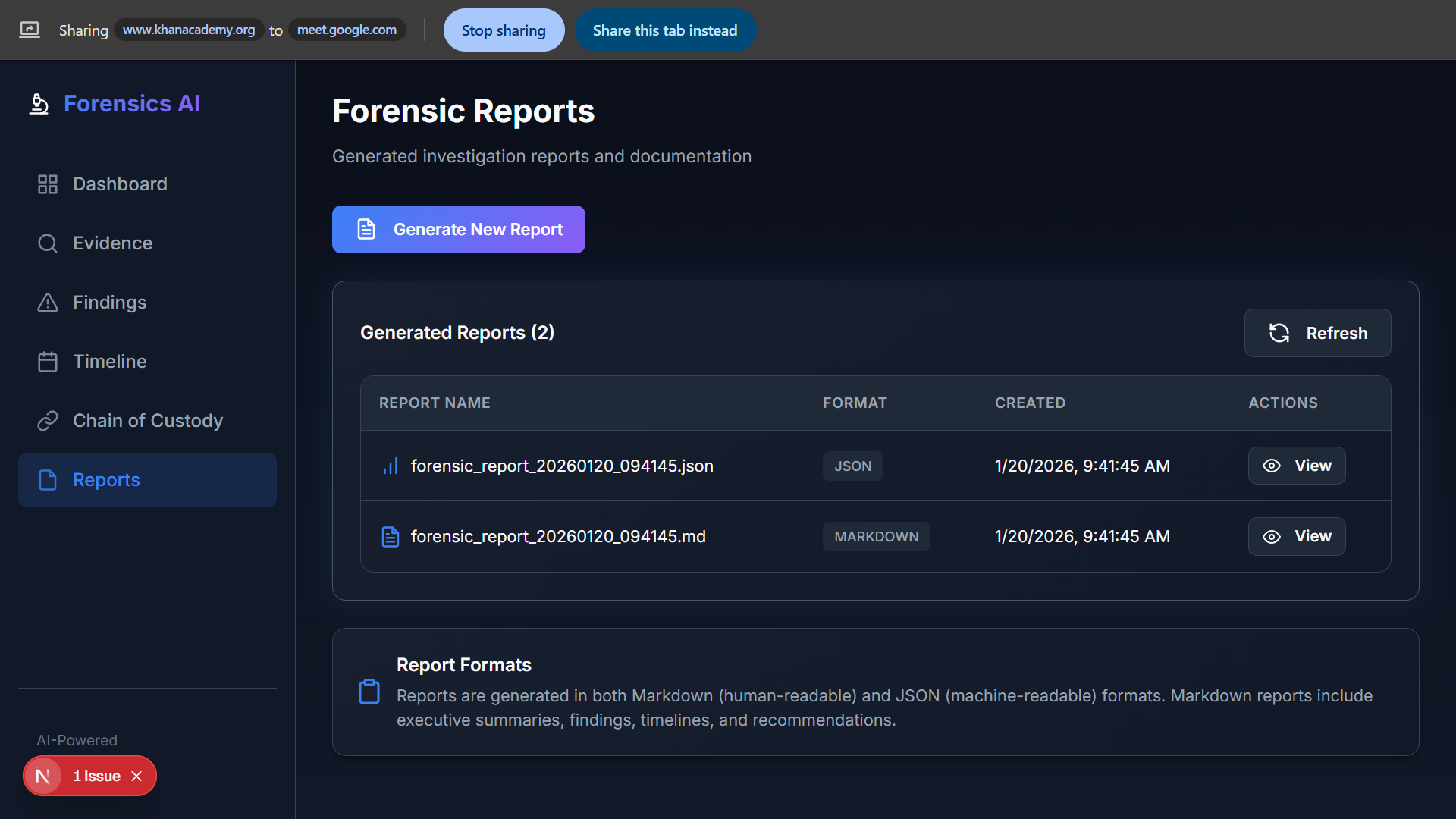Dismiss the 1 Issue notification with the X
Viewport: 1456px width, 819px height.
(x=137, y=776)
